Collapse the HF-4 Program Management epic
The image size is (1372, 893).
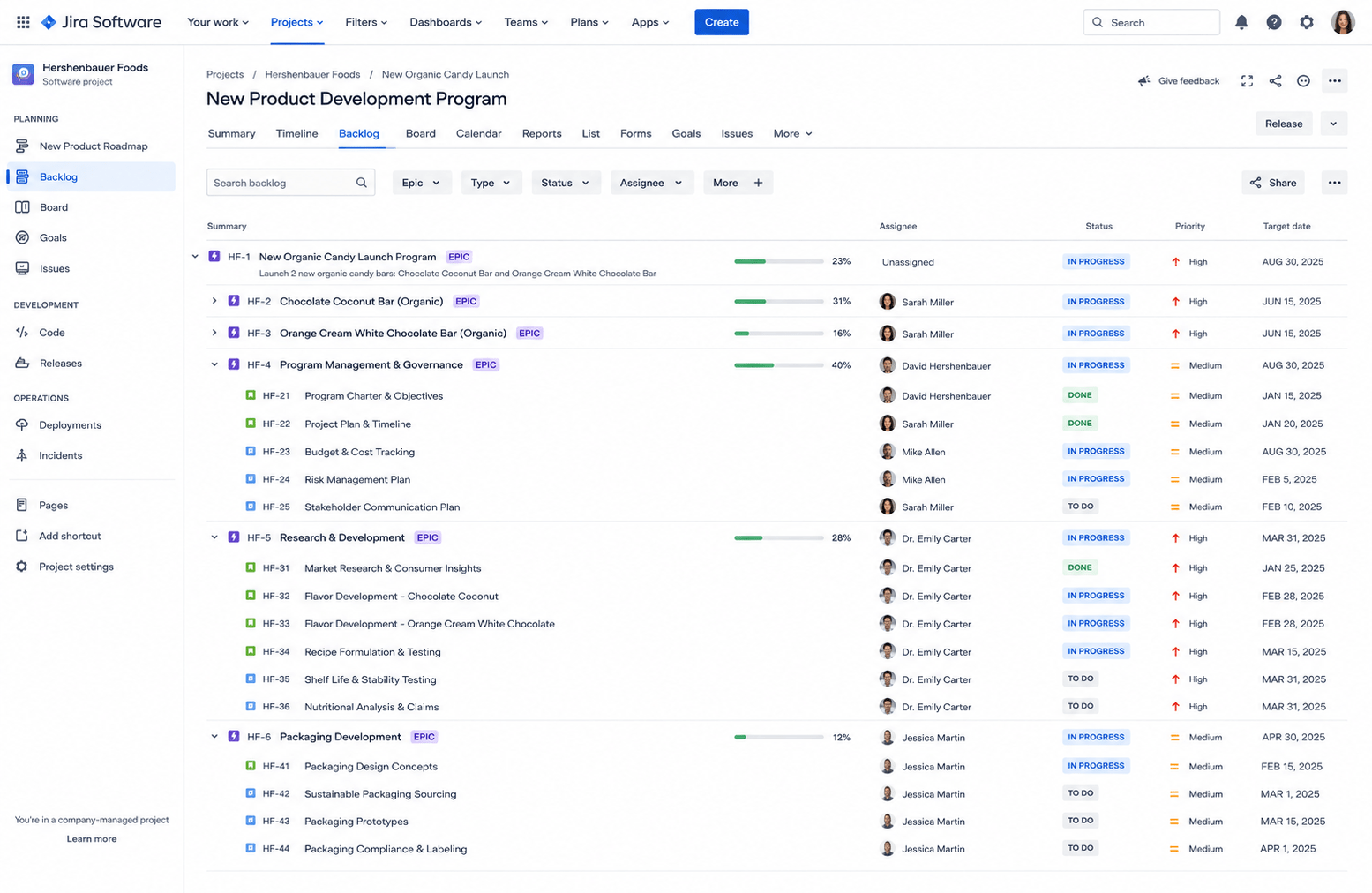click(x=214, y=365)
